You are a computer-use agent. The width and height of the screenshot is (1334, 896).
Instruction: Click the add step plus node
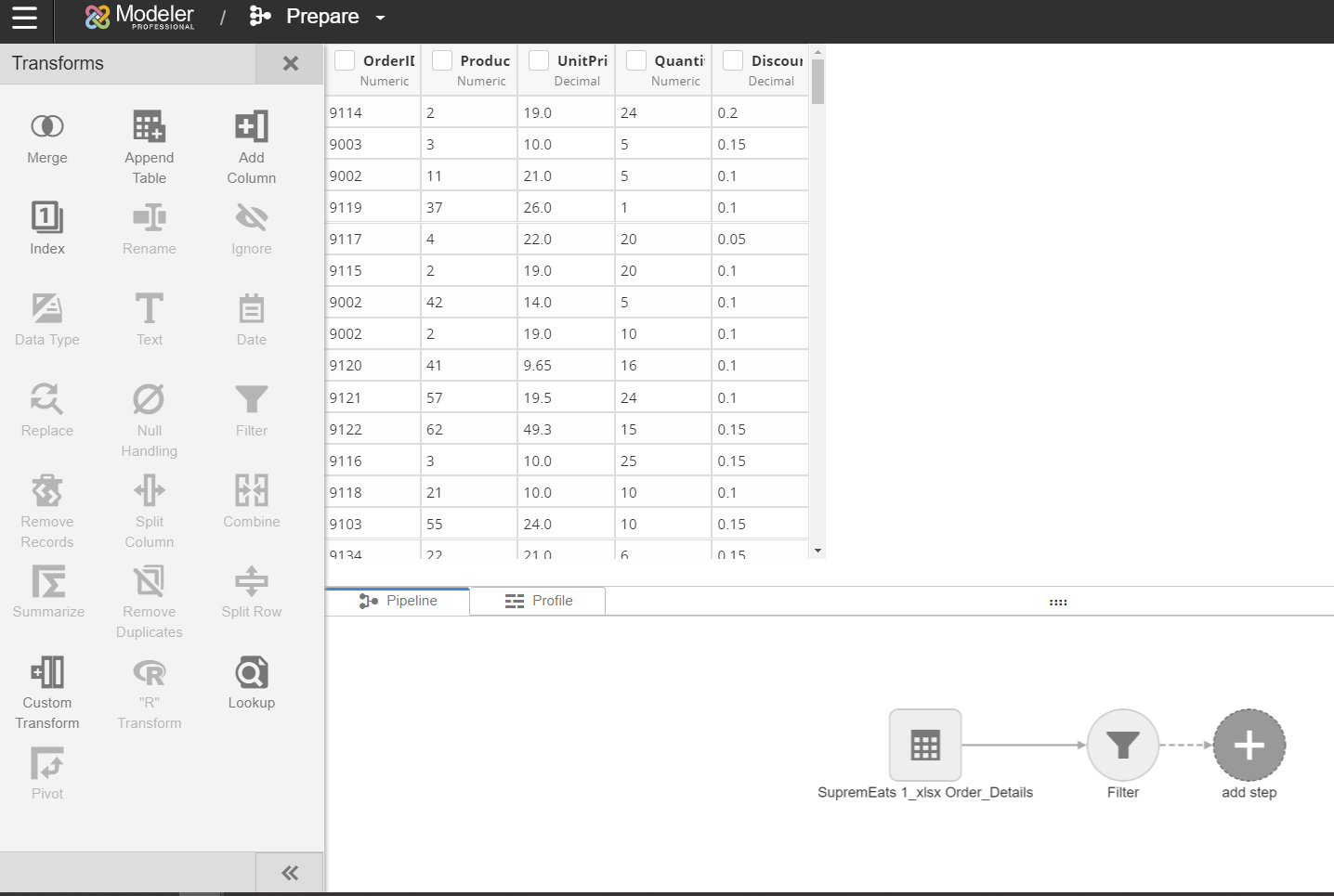(1249, 745)
